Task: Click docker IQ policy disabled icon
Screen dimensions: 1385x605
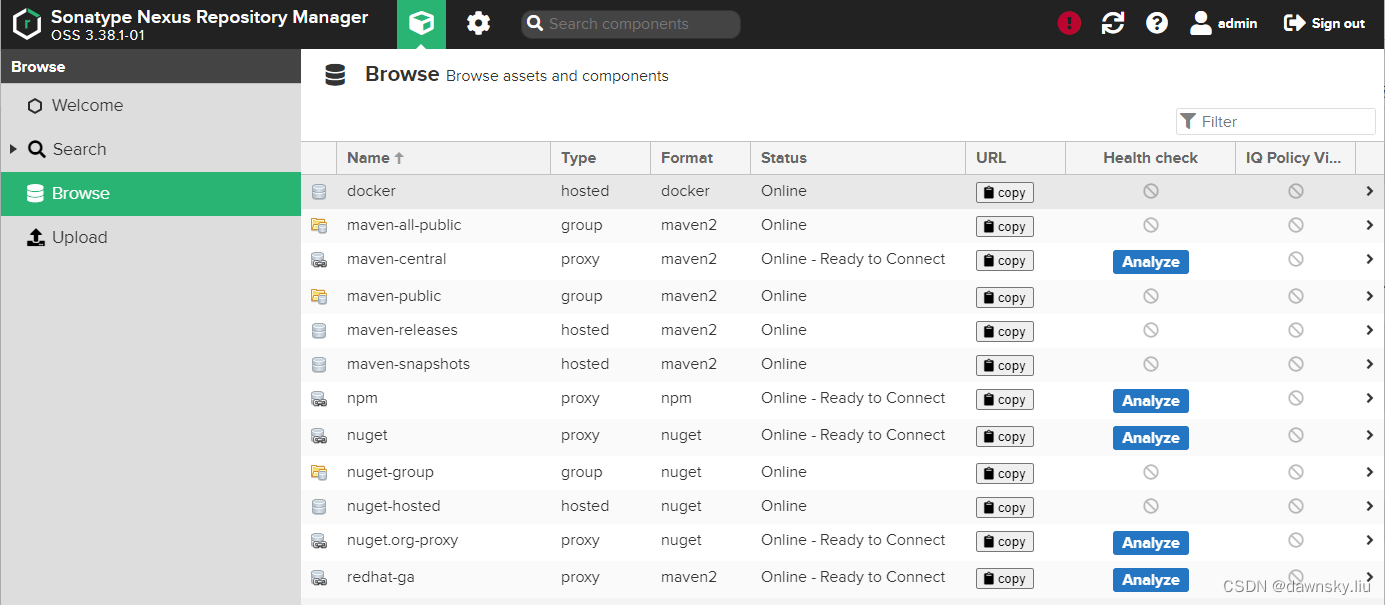Action: click(x=1296, y=191)
